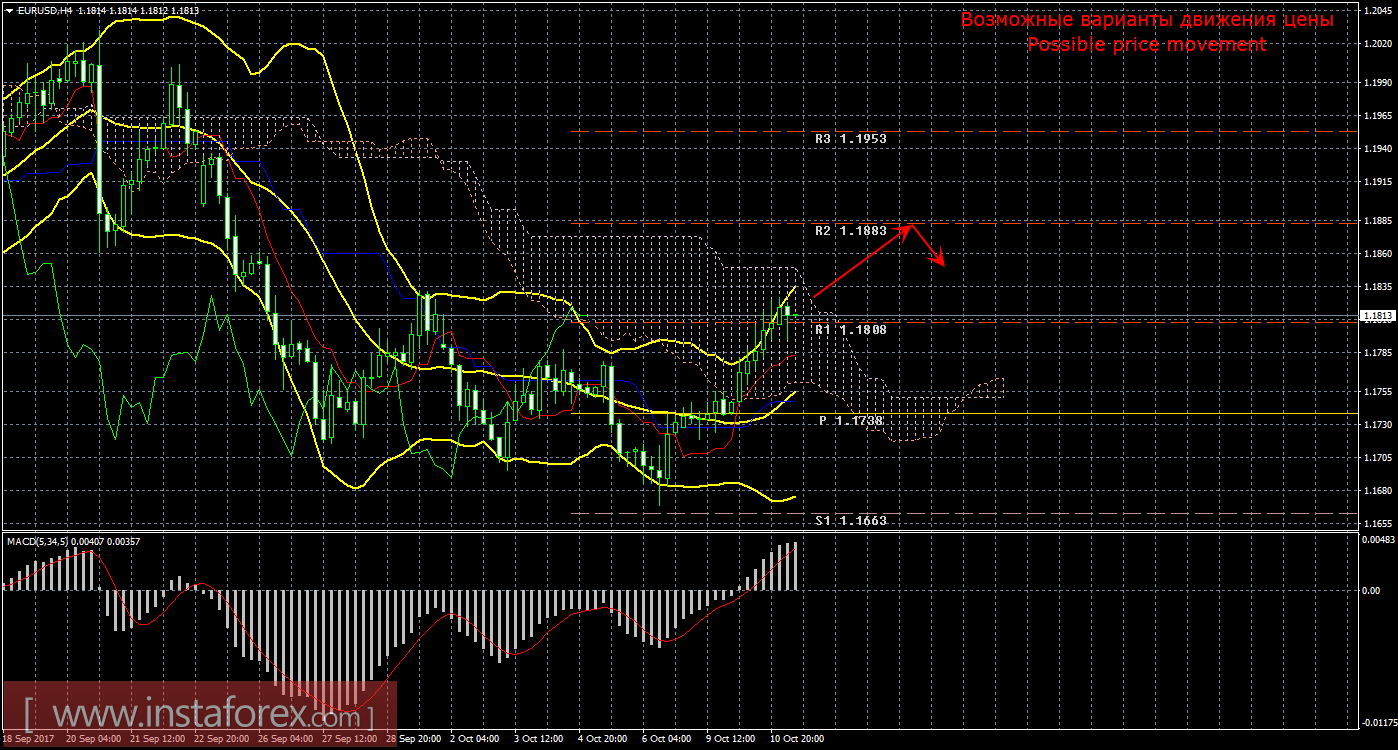Click price scale value 1.1915
This screenshot has width=1398, height=750.
[x=1378, y=182]
